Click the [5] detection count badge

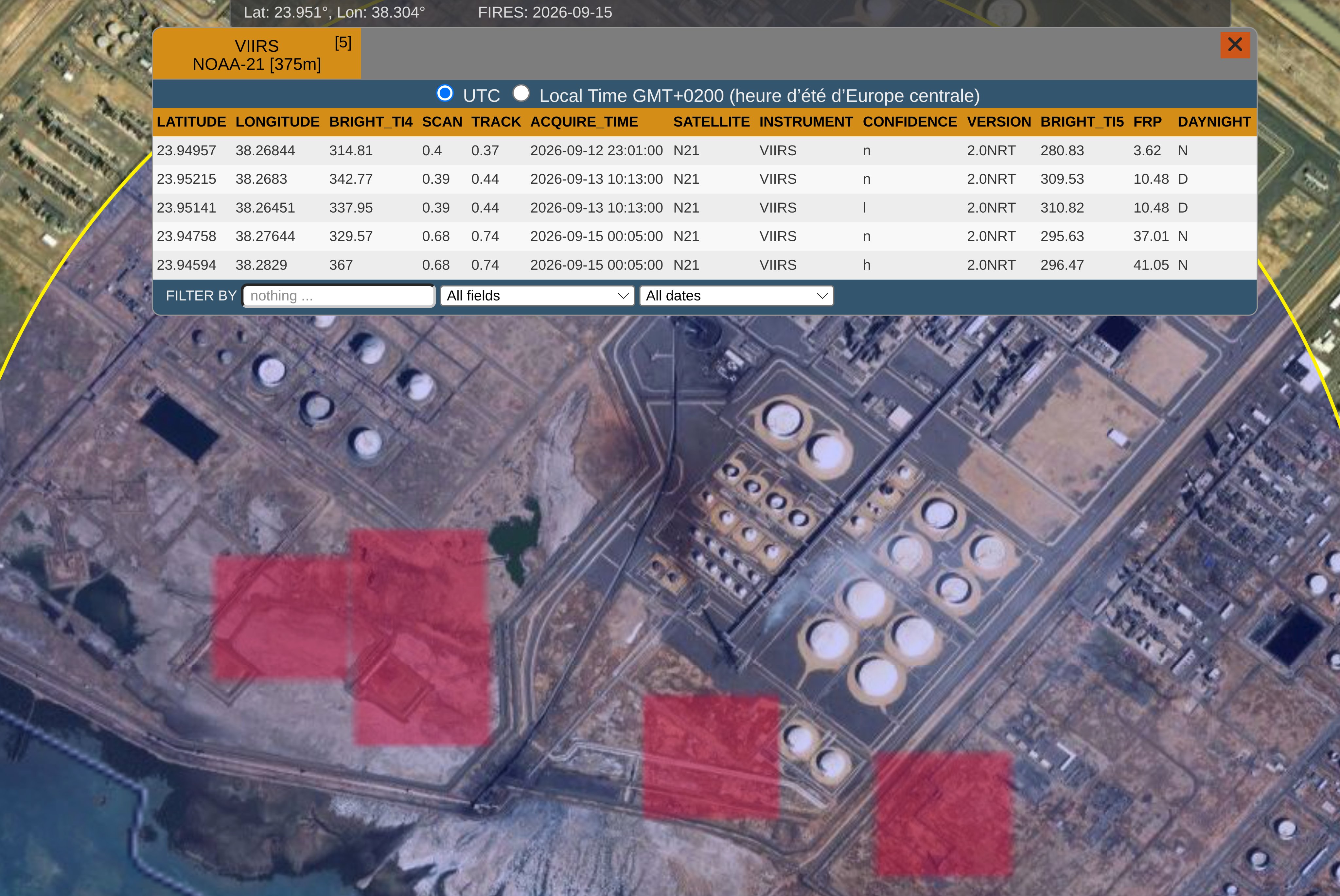pos(343,43)
